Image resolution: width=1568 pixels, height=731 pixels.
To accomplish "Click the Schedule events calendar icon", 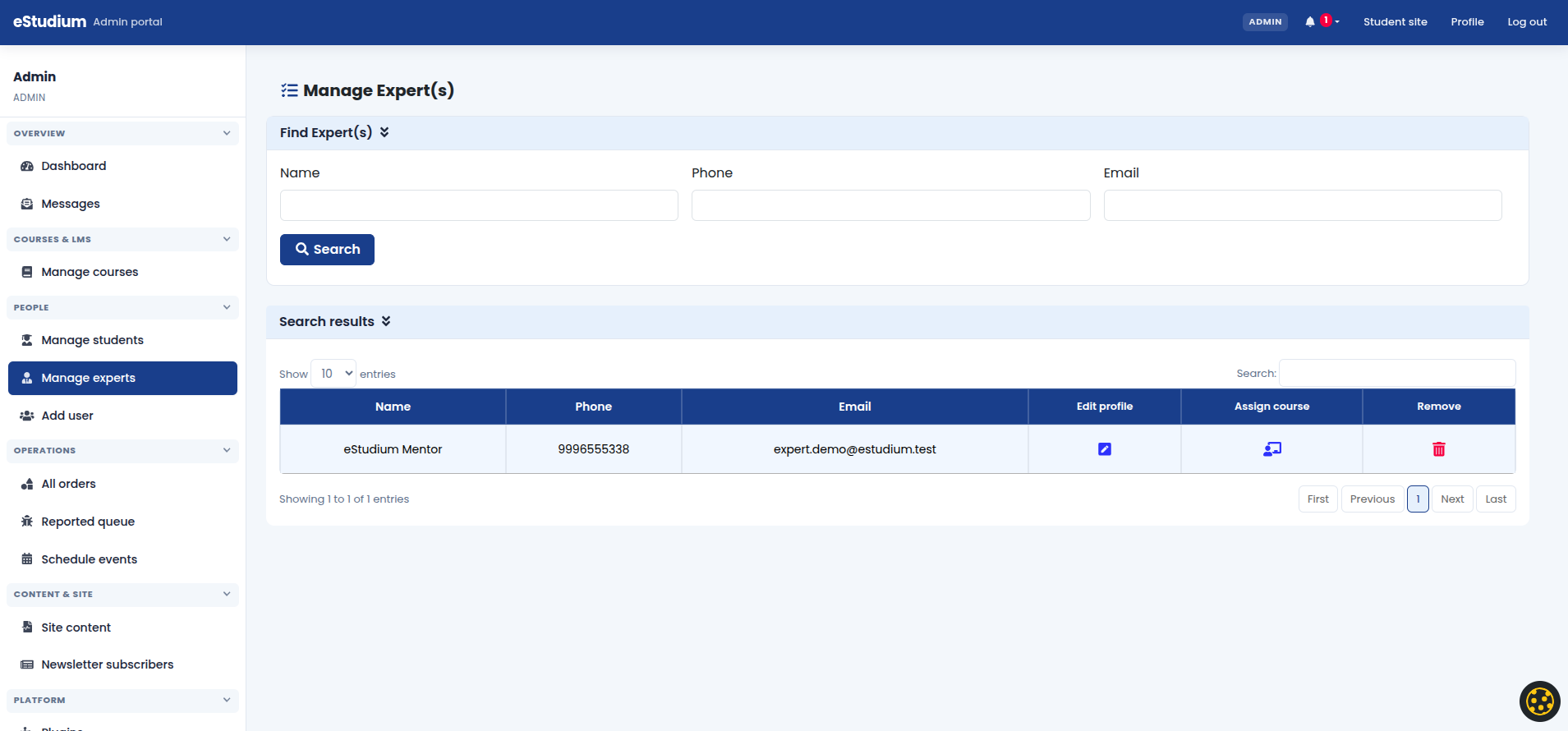I will click(27, 559).
